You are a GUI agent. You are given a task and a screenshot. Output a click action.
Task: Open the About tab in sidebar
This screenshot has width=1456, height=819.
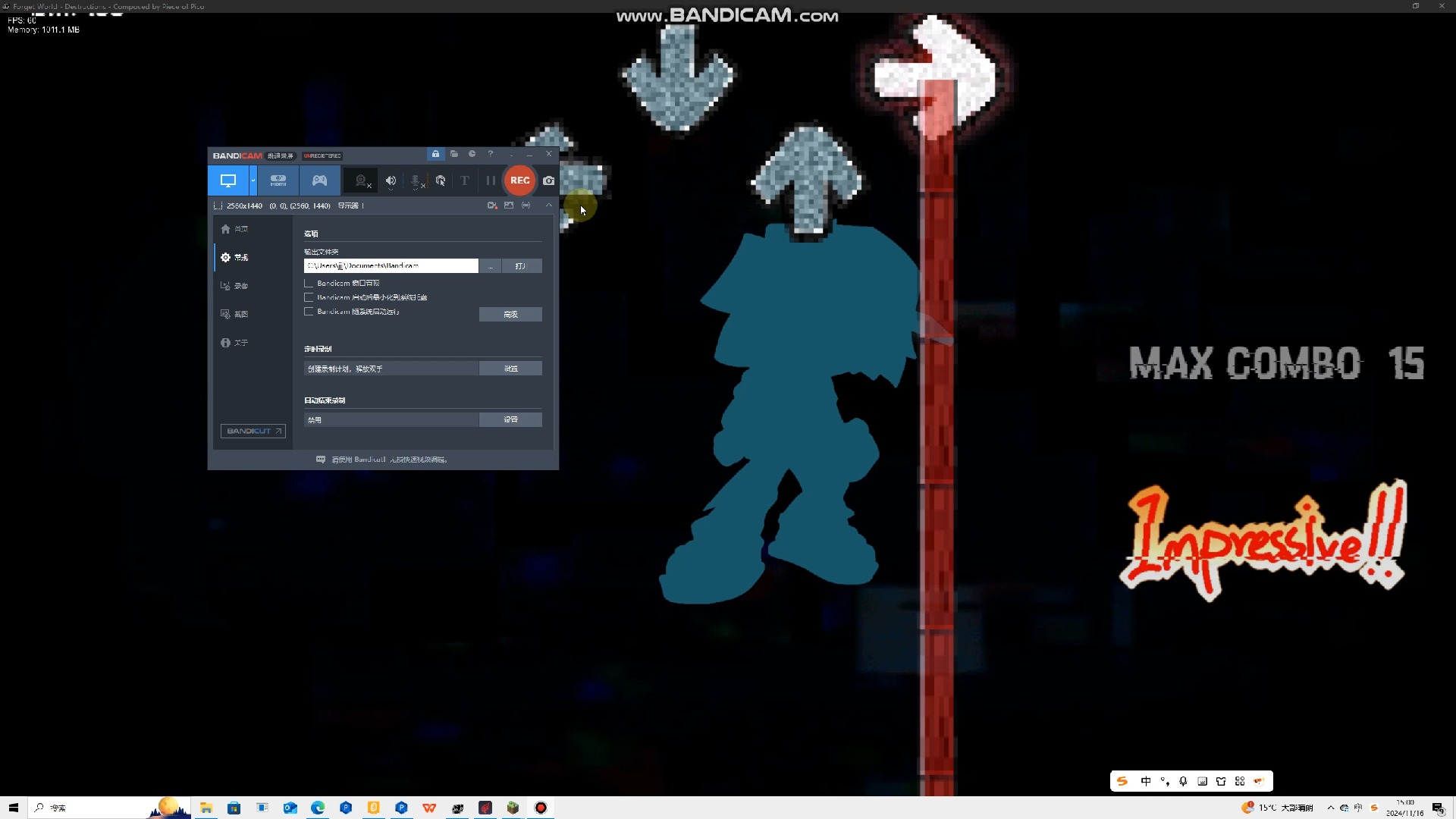tap(235, 343)
